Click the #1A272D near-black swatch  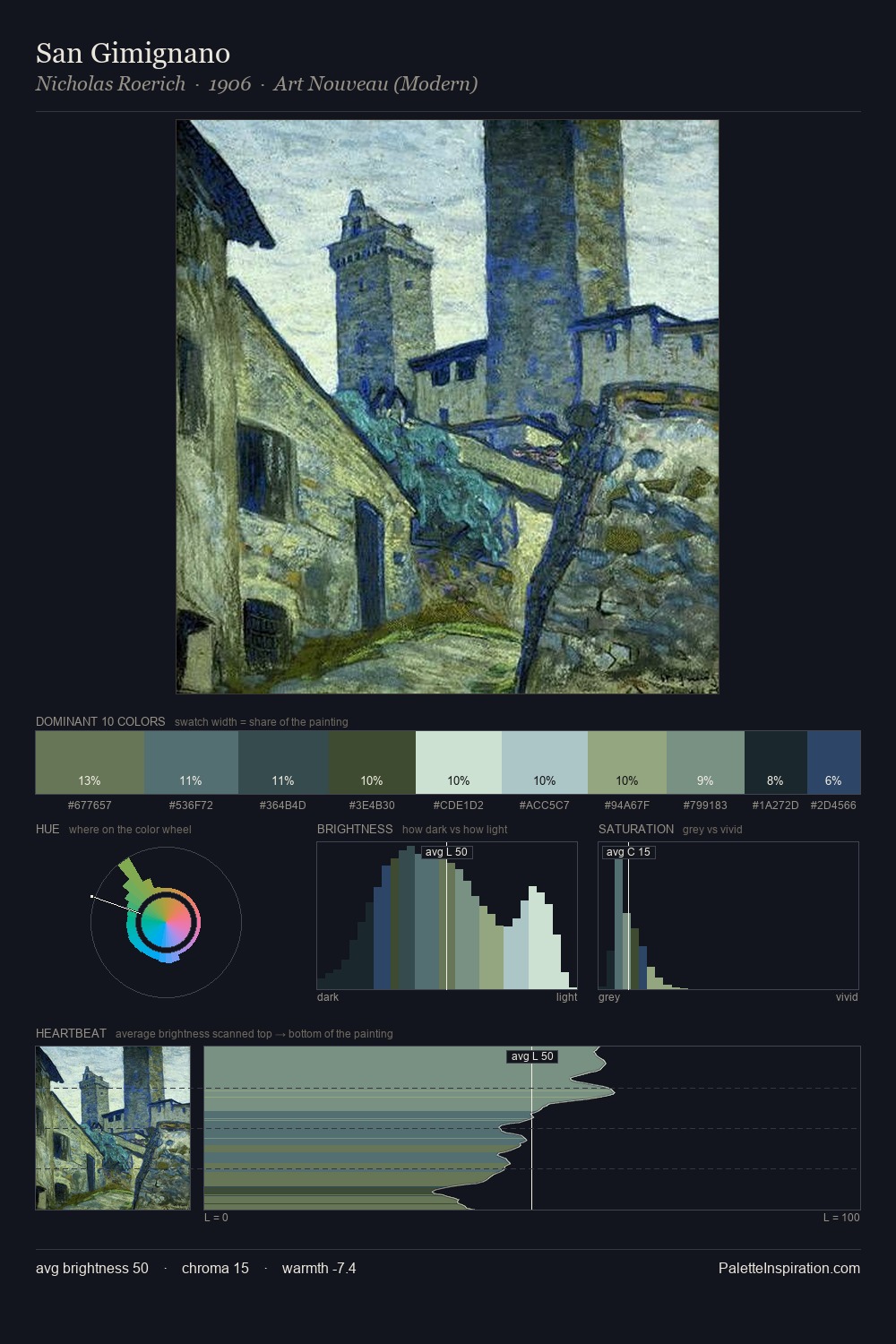(x=776, y=762)
